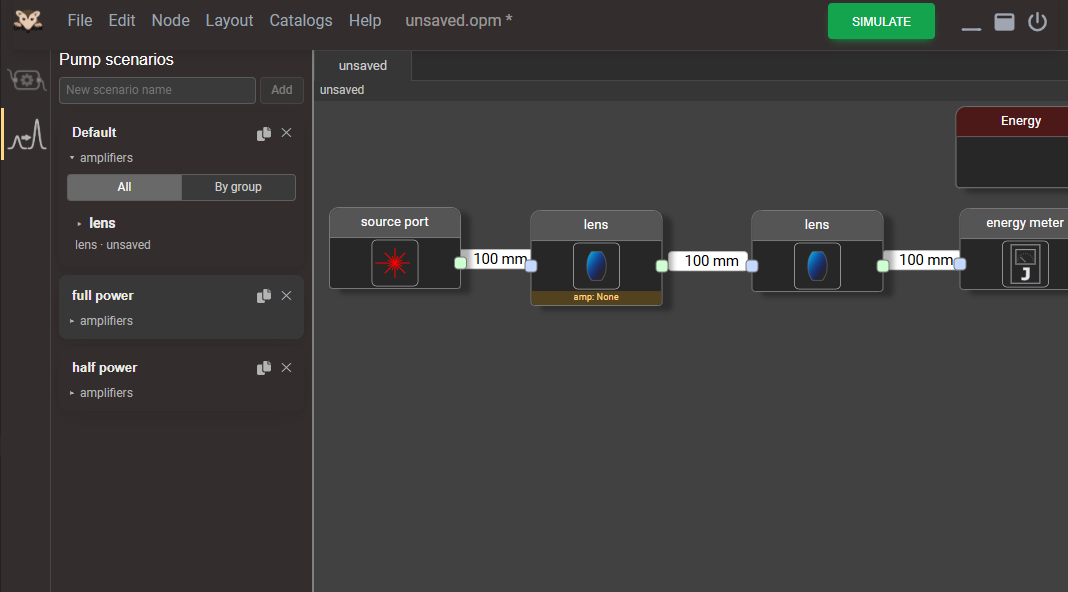Maximize the application window
Screen dimensions: 1068x592
1005,22
